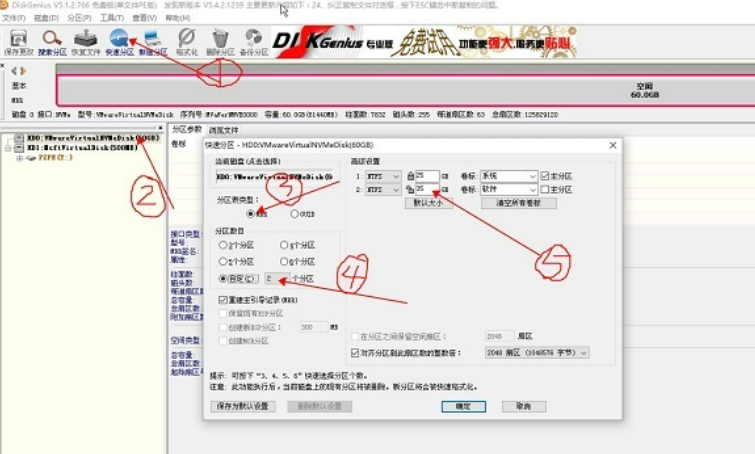Click the current disk selection field in dialog

[274, 177]
